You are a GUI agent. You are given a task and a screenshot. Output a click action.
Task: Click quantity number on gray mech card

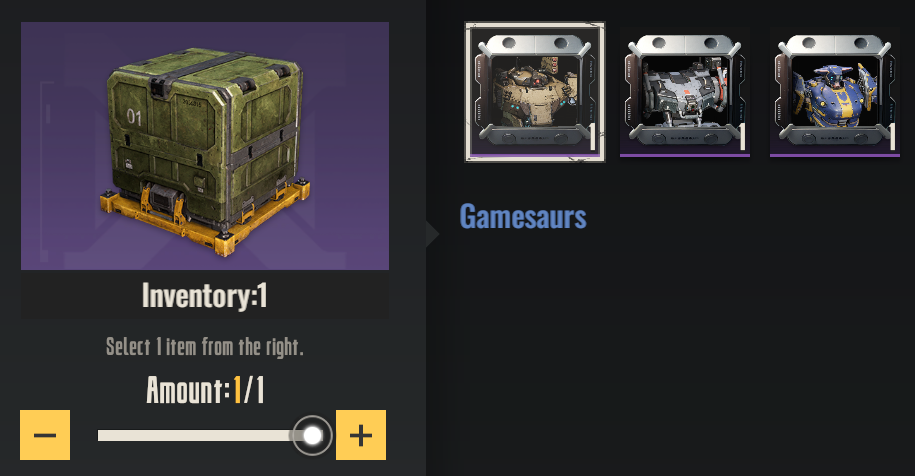coord(742,136)
